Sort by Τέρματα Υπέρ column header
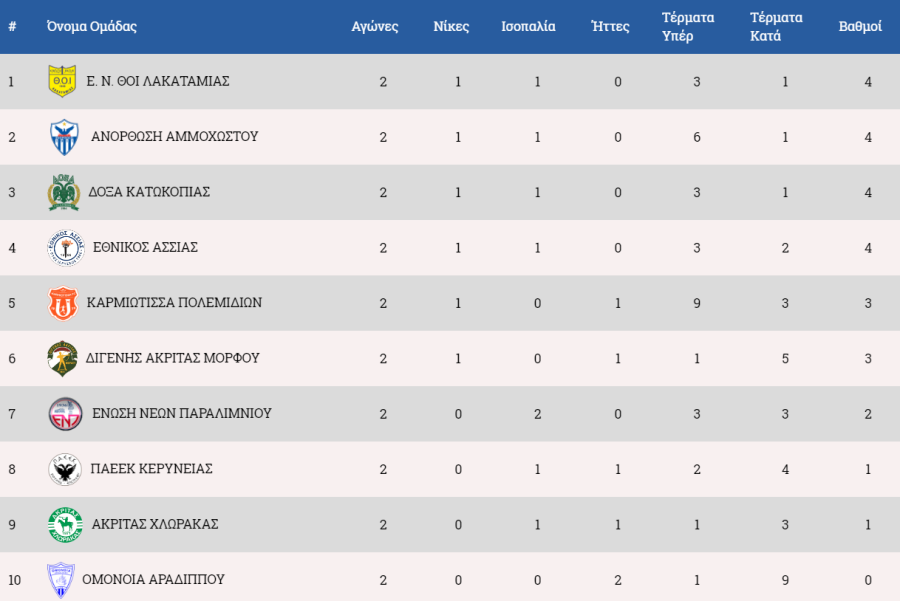This screenshot has height=601, width=900. 688,26
